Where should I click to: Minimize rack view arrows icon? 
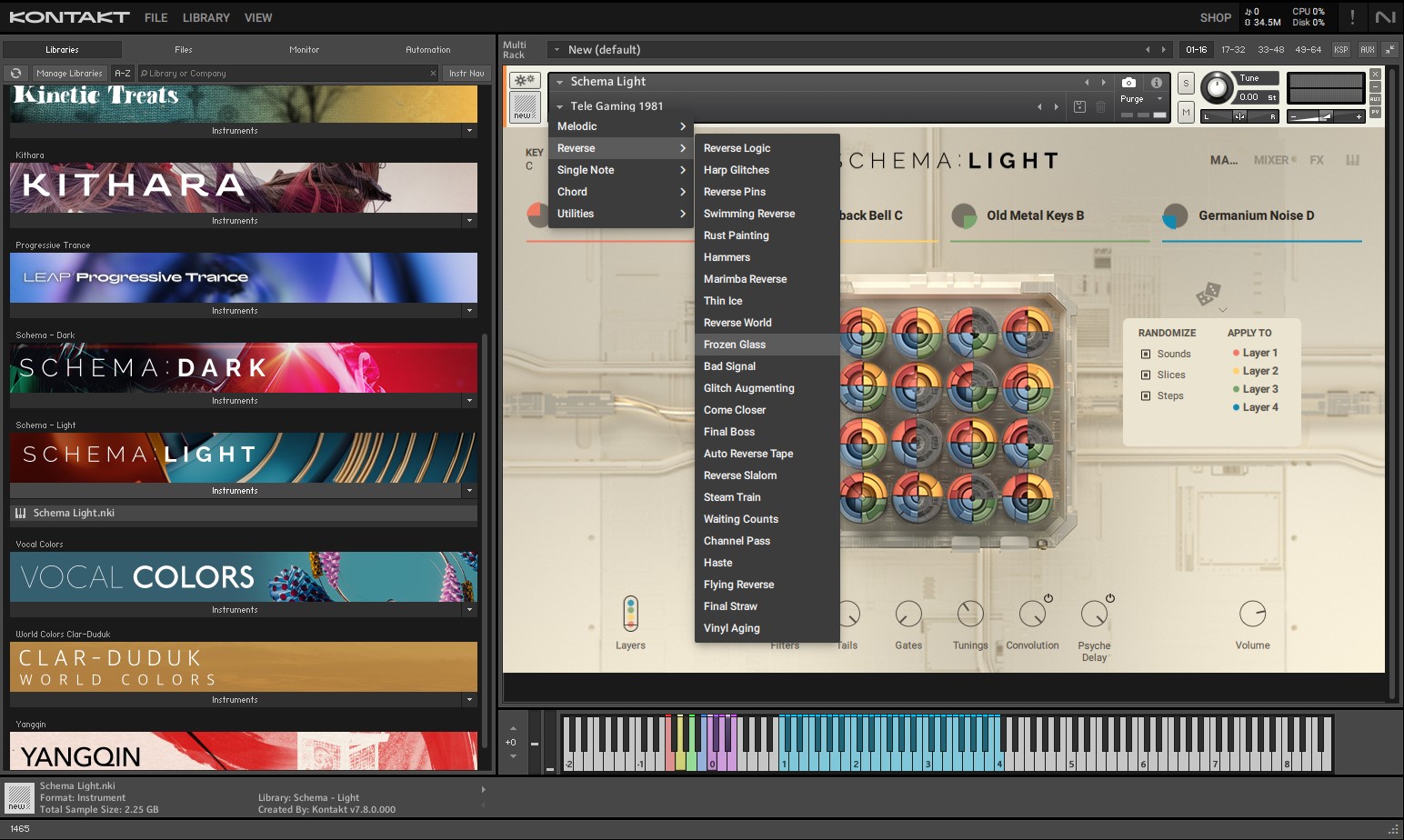pos(1389,50)
